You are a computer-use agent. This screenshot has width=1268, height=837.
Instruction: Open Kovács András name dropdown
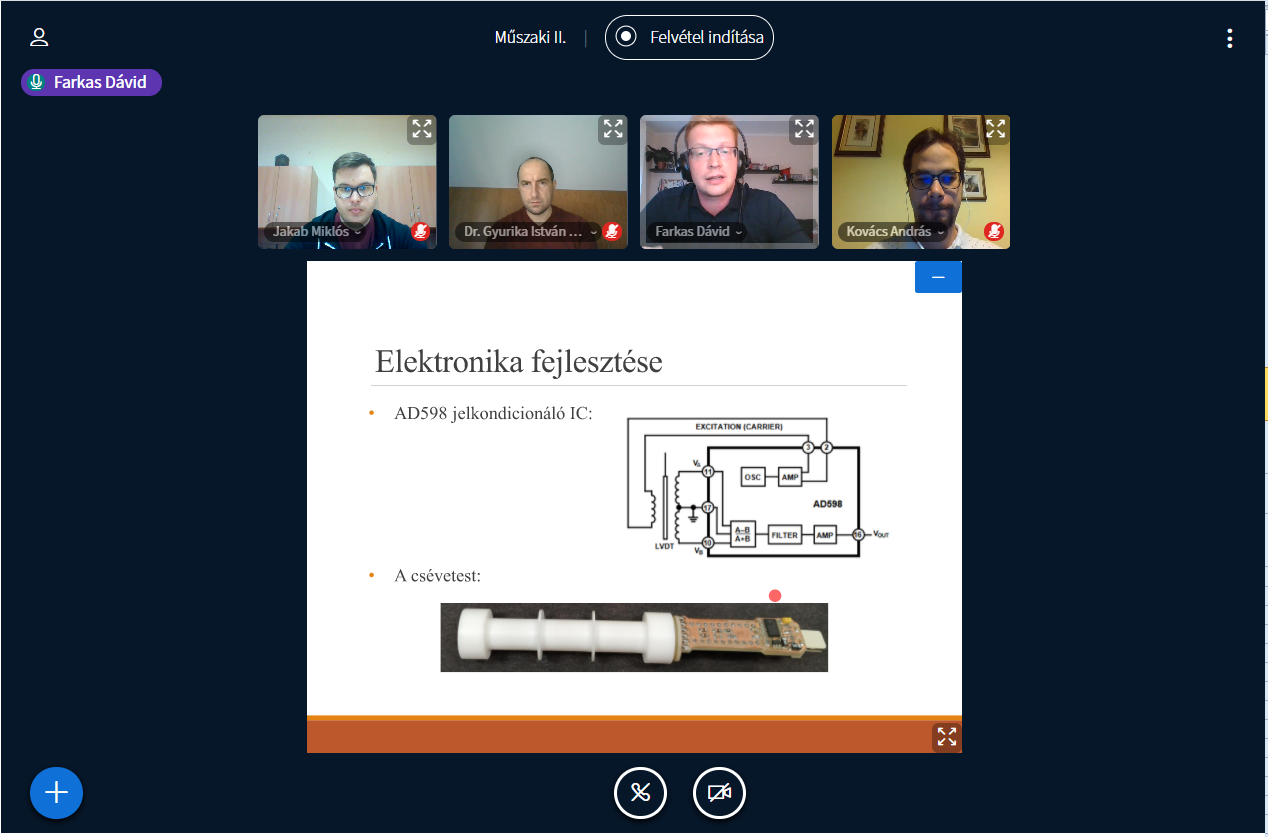[x=889, y=232]
